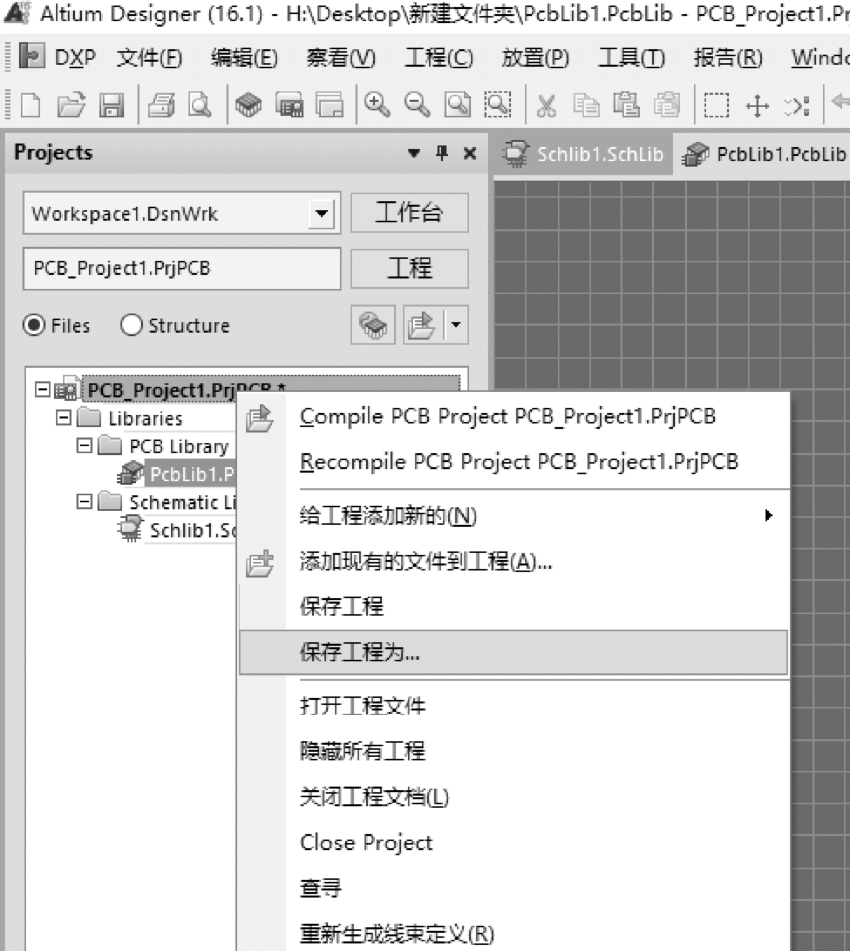The width and height of the screenshot is (850, 951).
Task: Open the 工具(T) menu
Action: coord(632,57)
